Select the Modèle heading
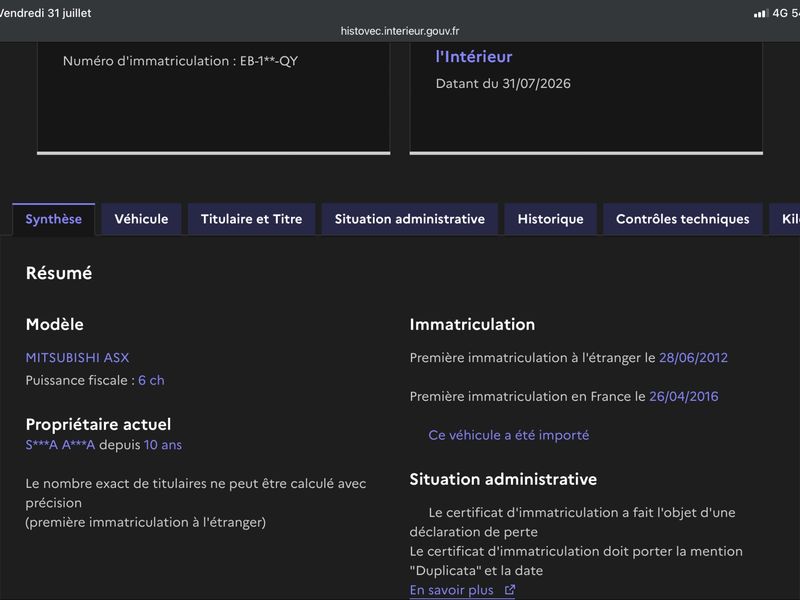 tap(55, 324)
